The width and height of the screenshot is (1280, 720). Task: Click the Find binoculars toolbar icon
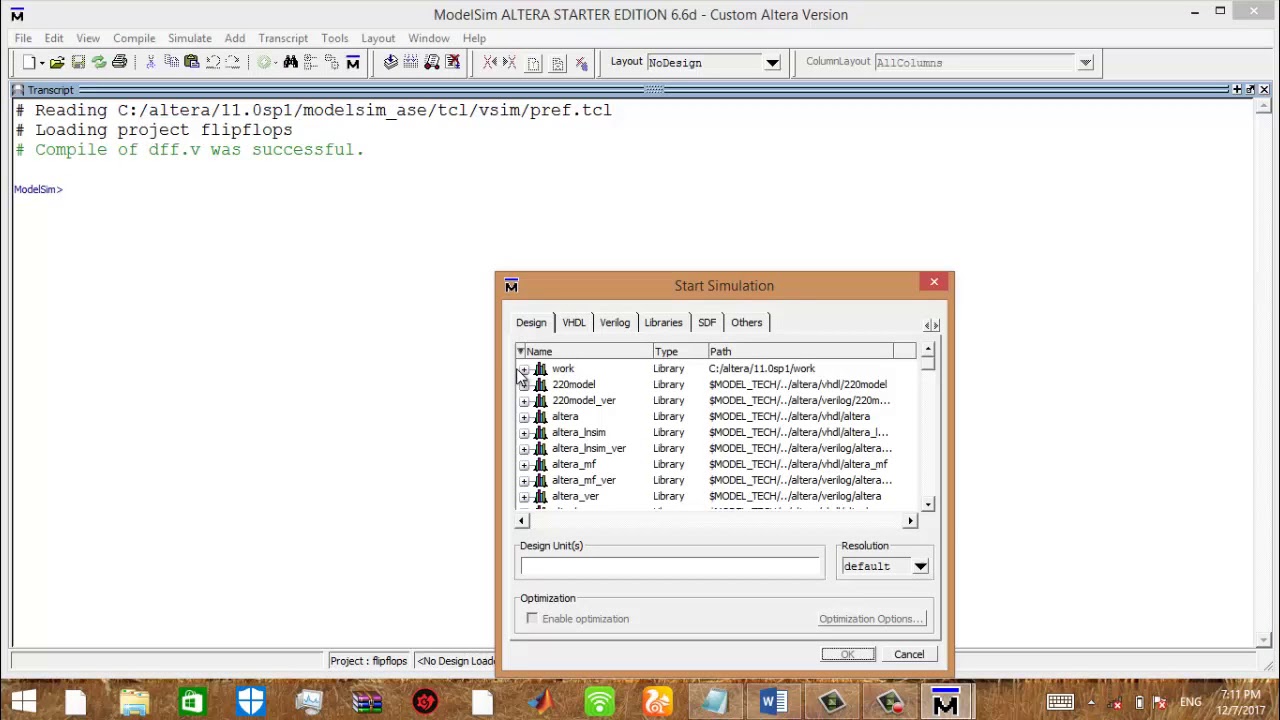(290, 62)
